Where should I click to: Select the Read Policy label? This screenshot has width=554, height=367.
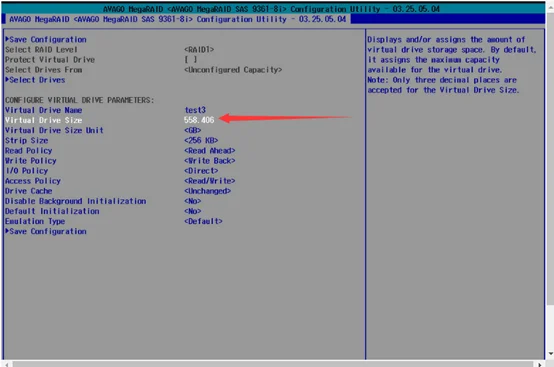29,150
